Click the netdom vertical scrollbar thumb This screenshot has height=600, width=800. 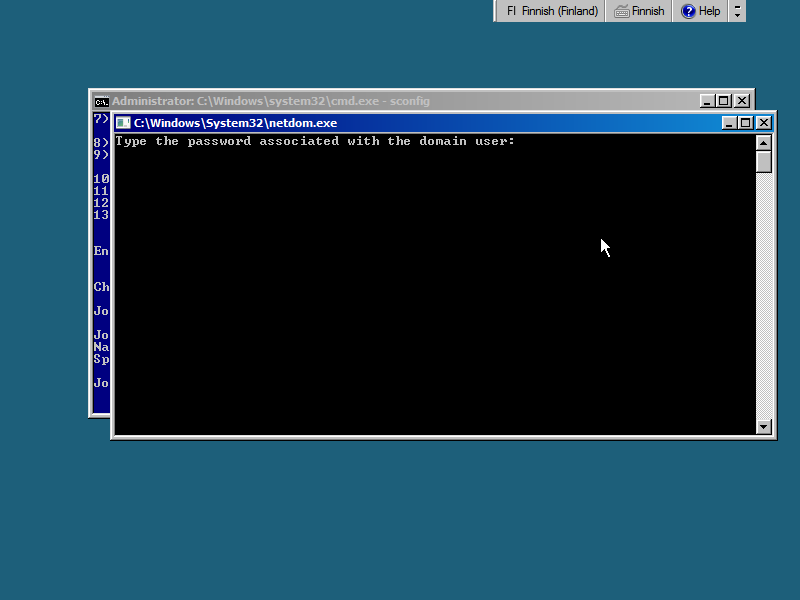tap(764, 162)
